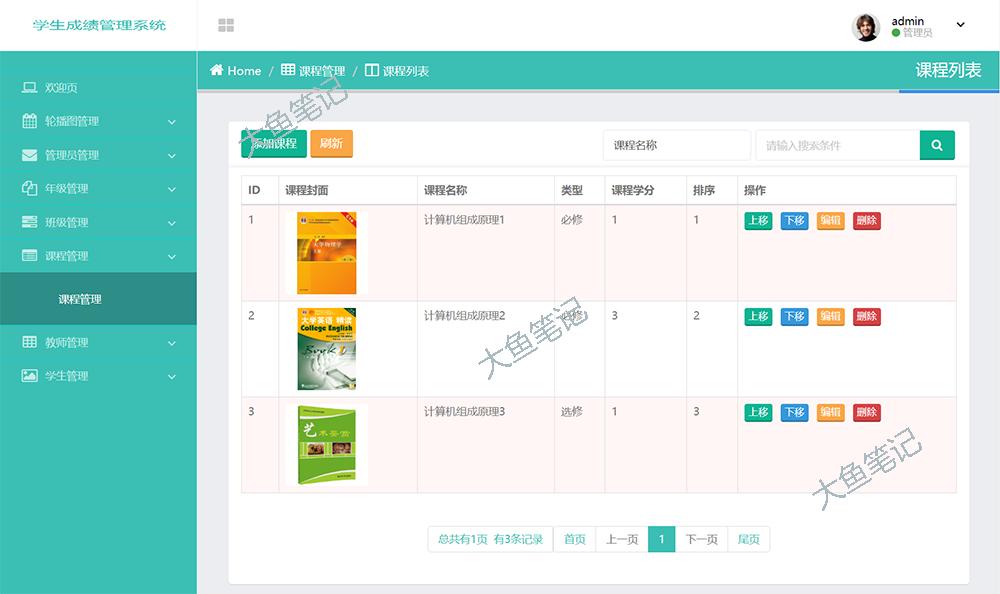Click the image icon beside 学生管理
Image resolution: width=1000 pixels, height=594 pixels.
pyautogui.click(x=28, y=375)
